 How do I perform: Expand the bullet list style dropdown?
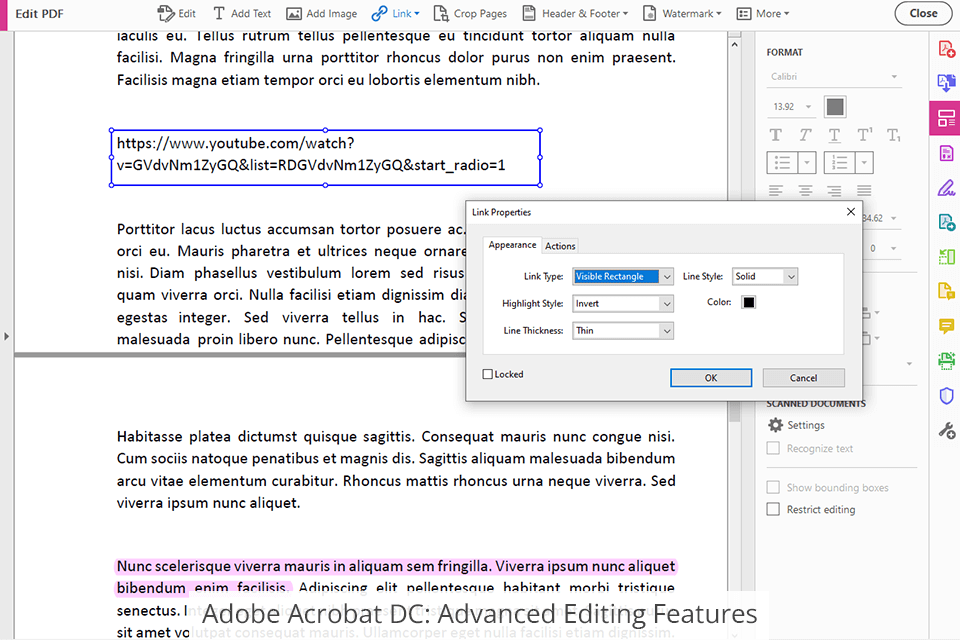coord(807,162)
